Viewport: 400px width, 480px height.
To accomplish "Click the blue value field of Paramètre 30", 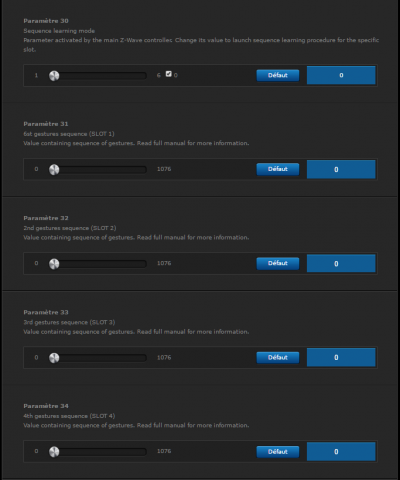I will (341, 75).
